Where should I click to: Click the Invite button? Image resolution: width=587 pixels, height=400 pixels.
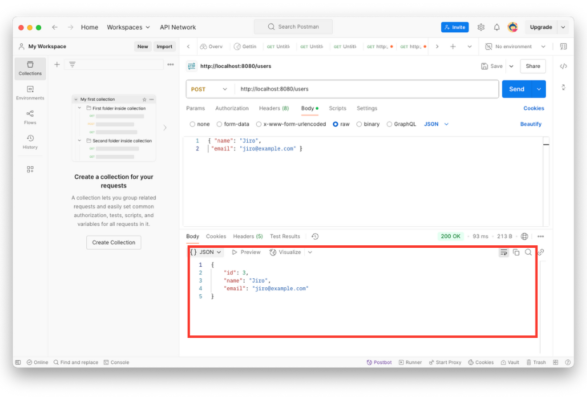pyautogui.click(x=455, y=27)
